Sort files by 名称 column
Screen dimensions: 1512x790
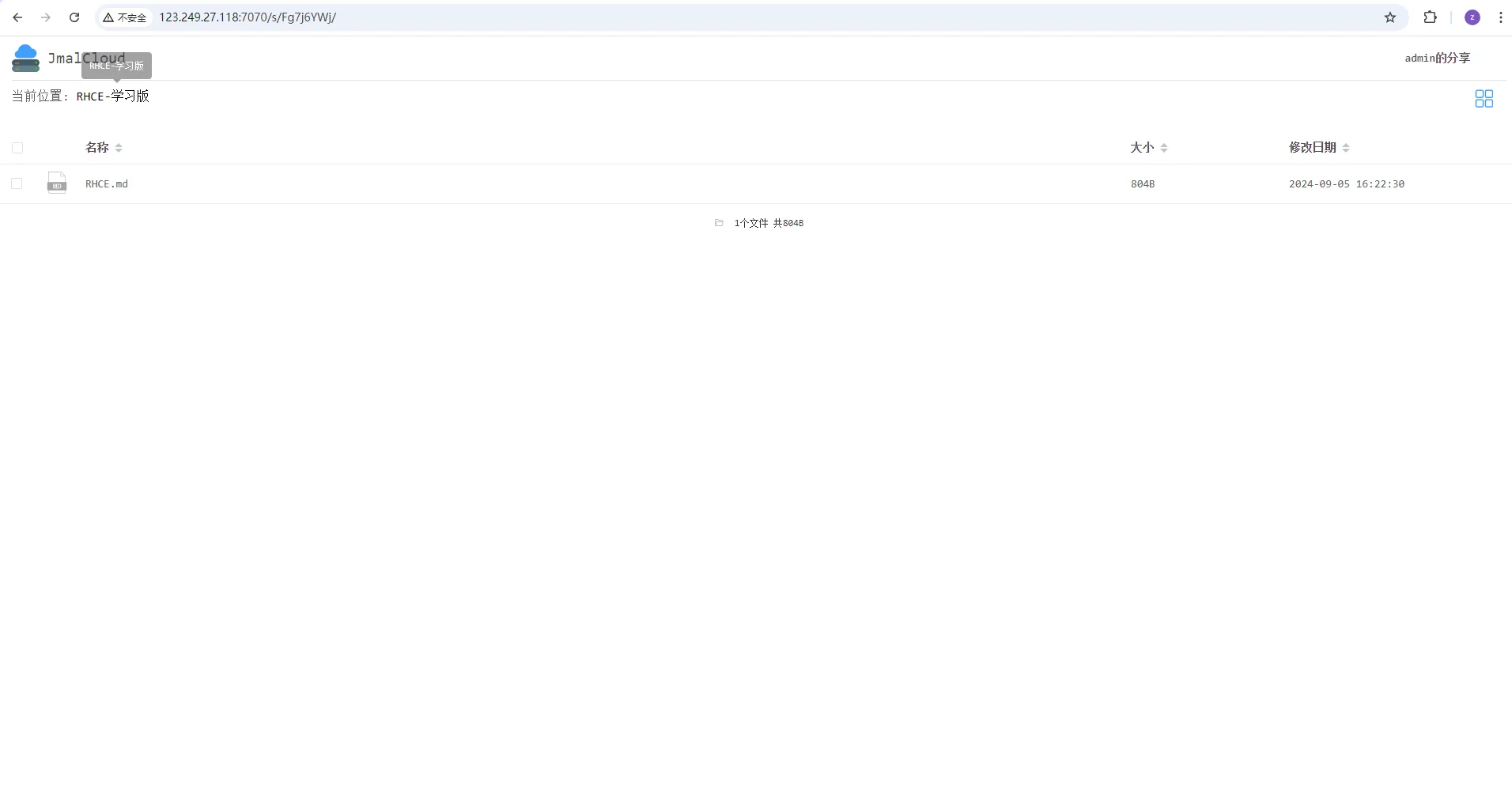pos(104,147)
